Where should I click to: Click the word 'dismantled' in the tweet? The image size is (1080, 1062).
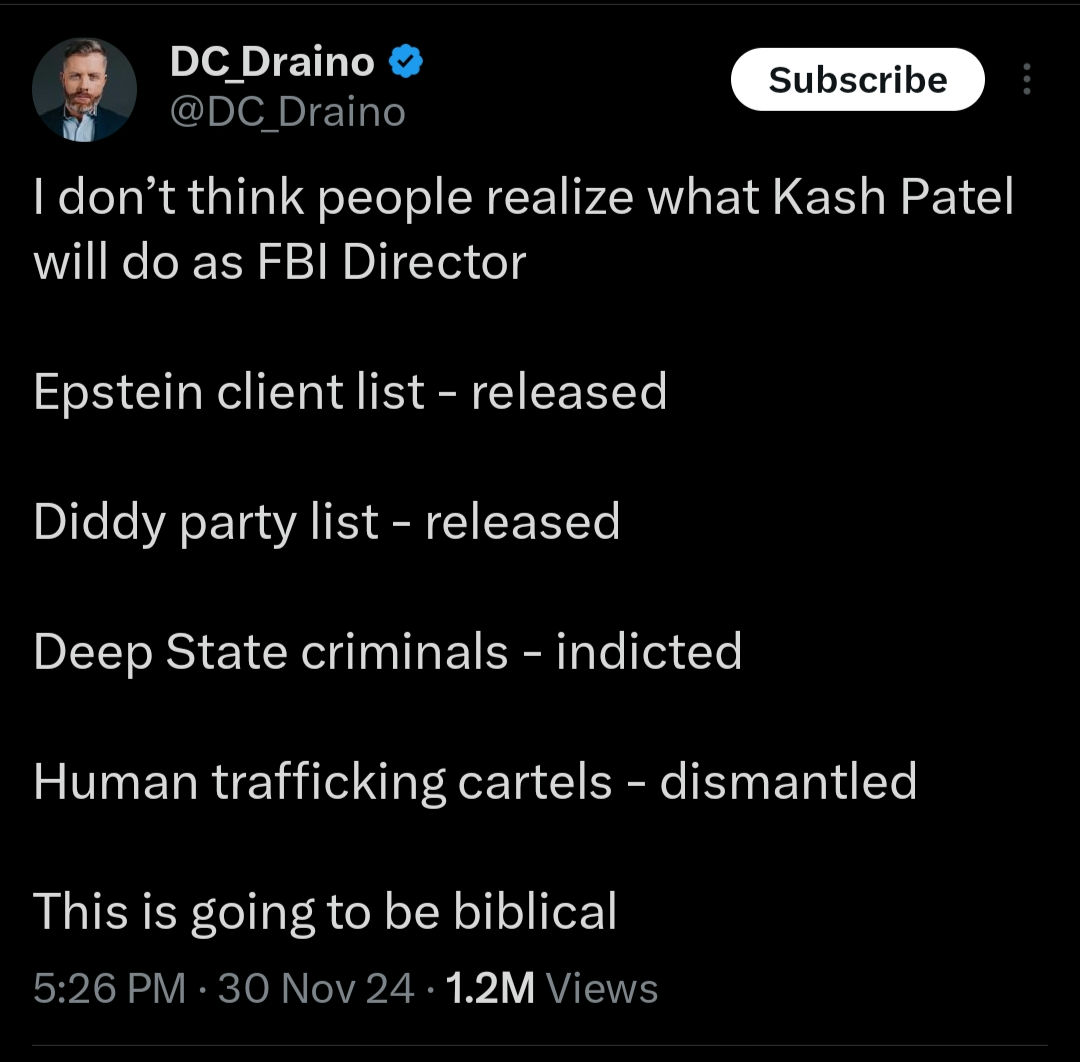(788, 781)
